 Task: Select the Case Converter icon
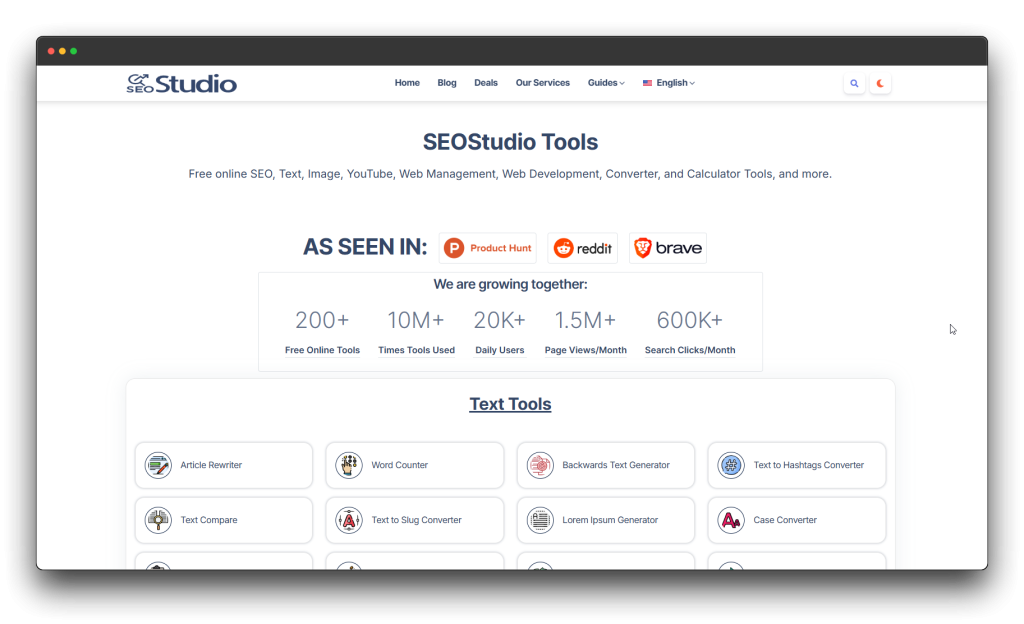(x=731, y=520)
